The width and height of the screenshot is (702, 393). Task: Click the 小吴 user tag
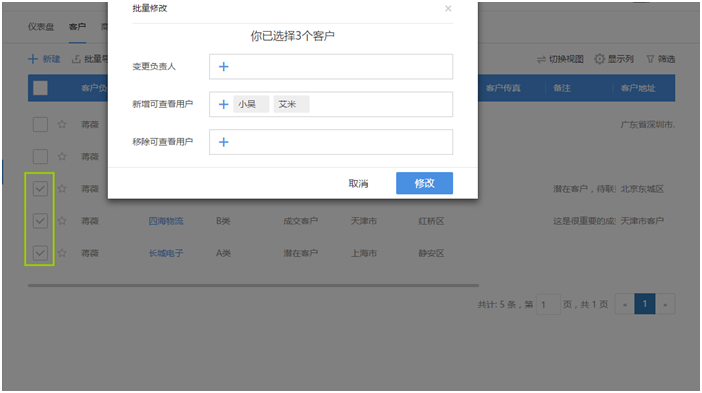(x=251, y=104)
